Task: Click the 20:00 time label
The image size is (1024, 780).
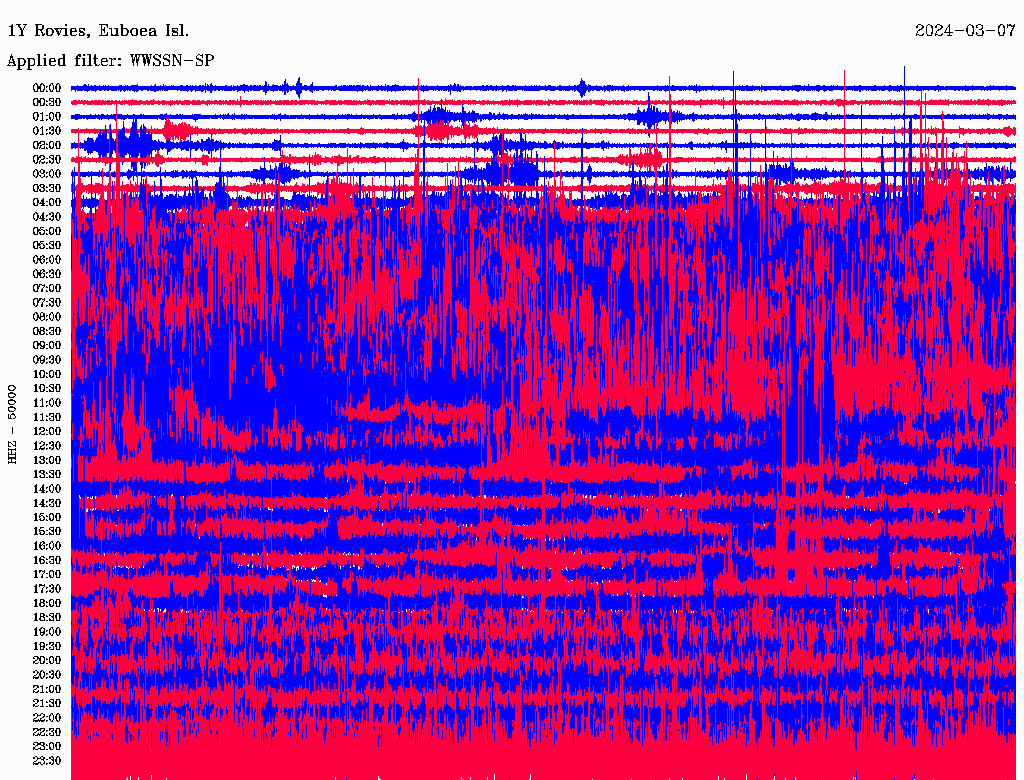Action: 47,660
